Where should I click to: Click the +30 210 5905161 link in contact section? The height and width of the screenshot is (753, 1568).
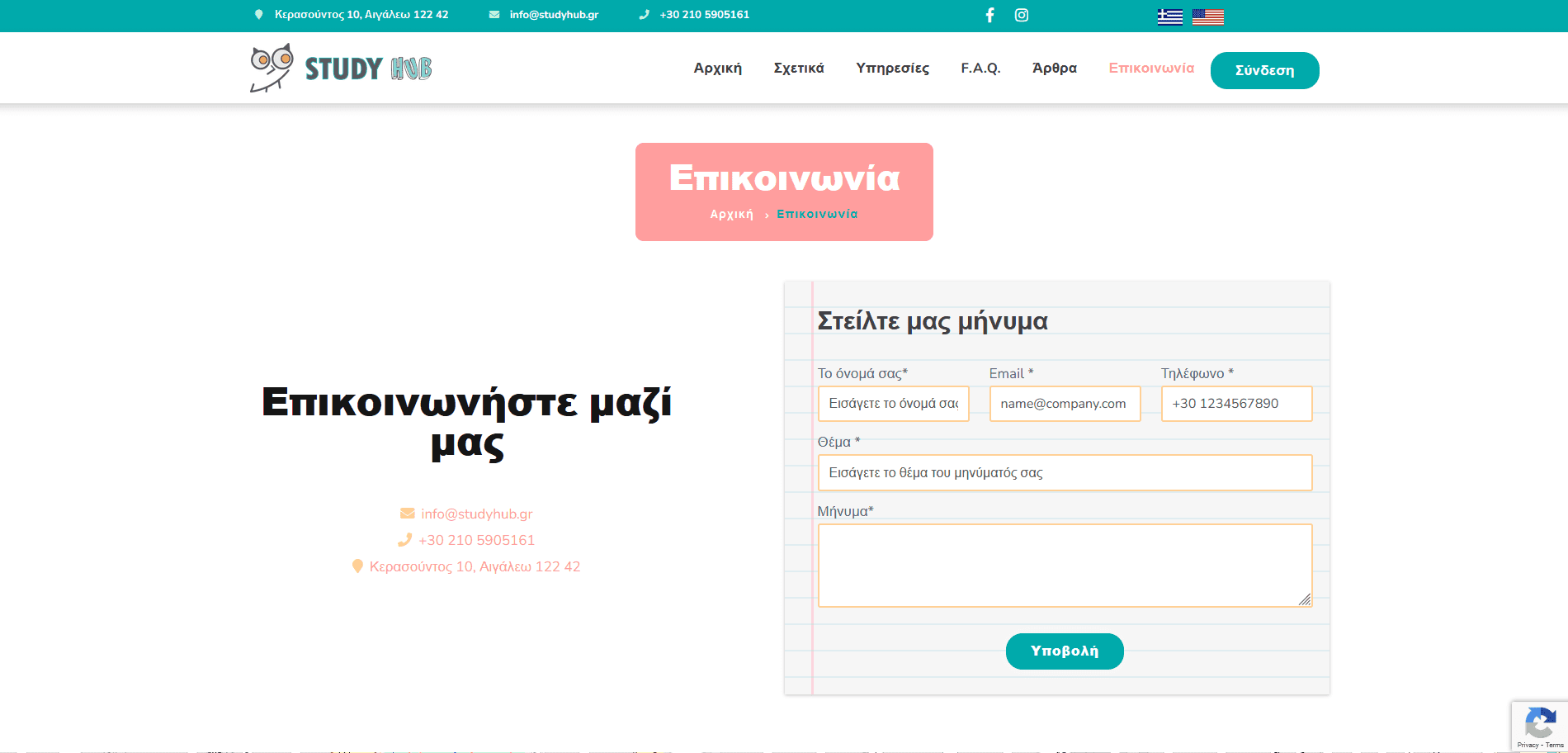point(477,540)
